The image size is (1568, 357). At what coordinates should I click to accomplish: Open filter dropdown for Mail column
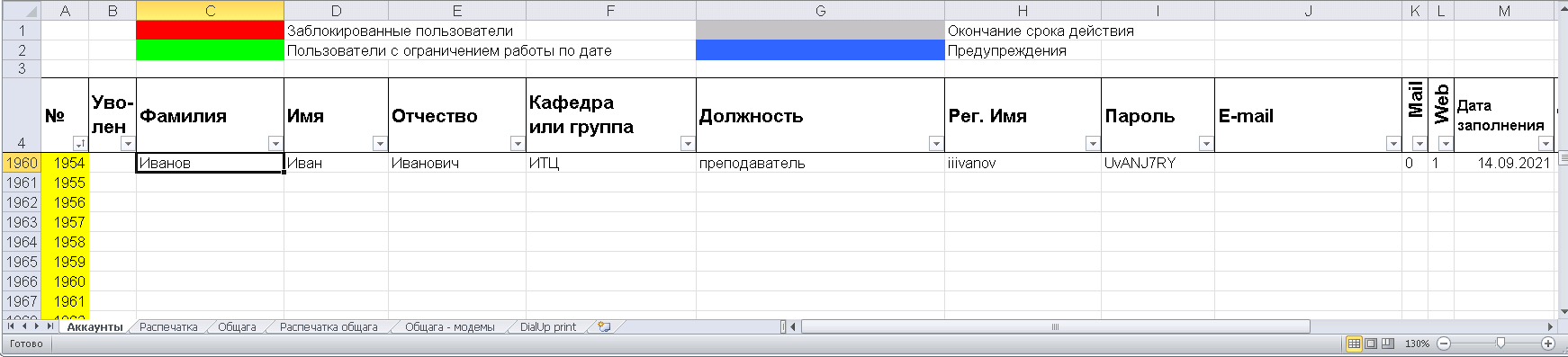[1419, 144]
